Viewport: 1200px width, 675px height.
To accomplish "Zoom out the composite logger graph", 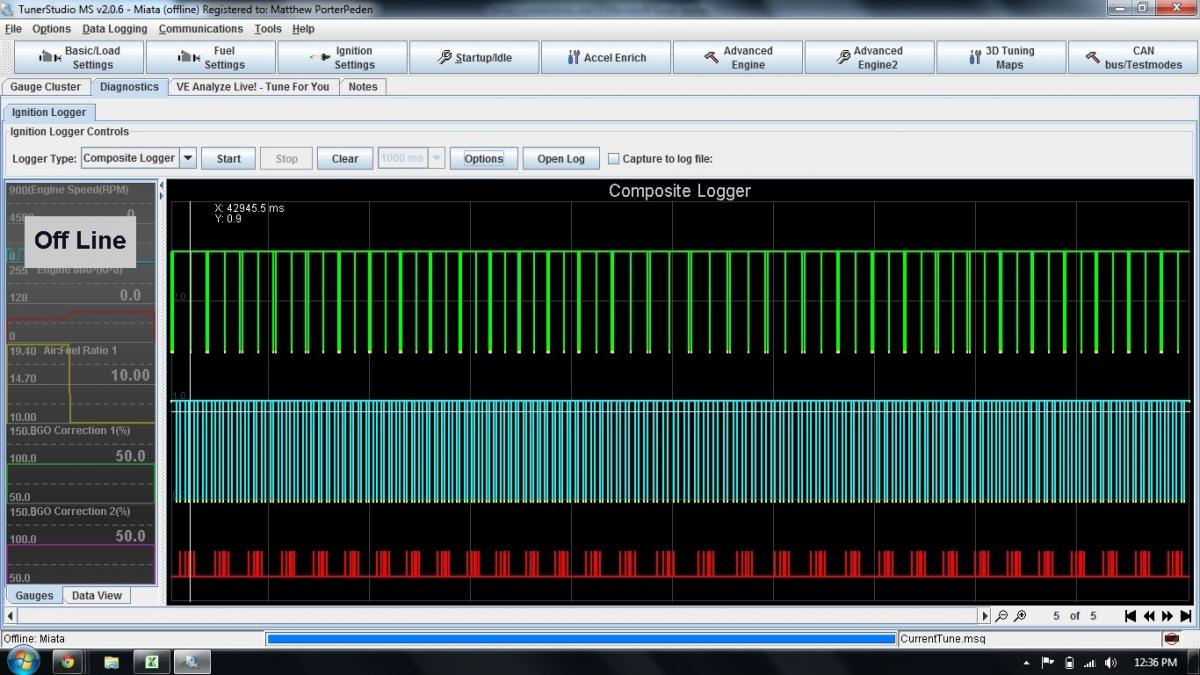I will (x=1002, y=616).
